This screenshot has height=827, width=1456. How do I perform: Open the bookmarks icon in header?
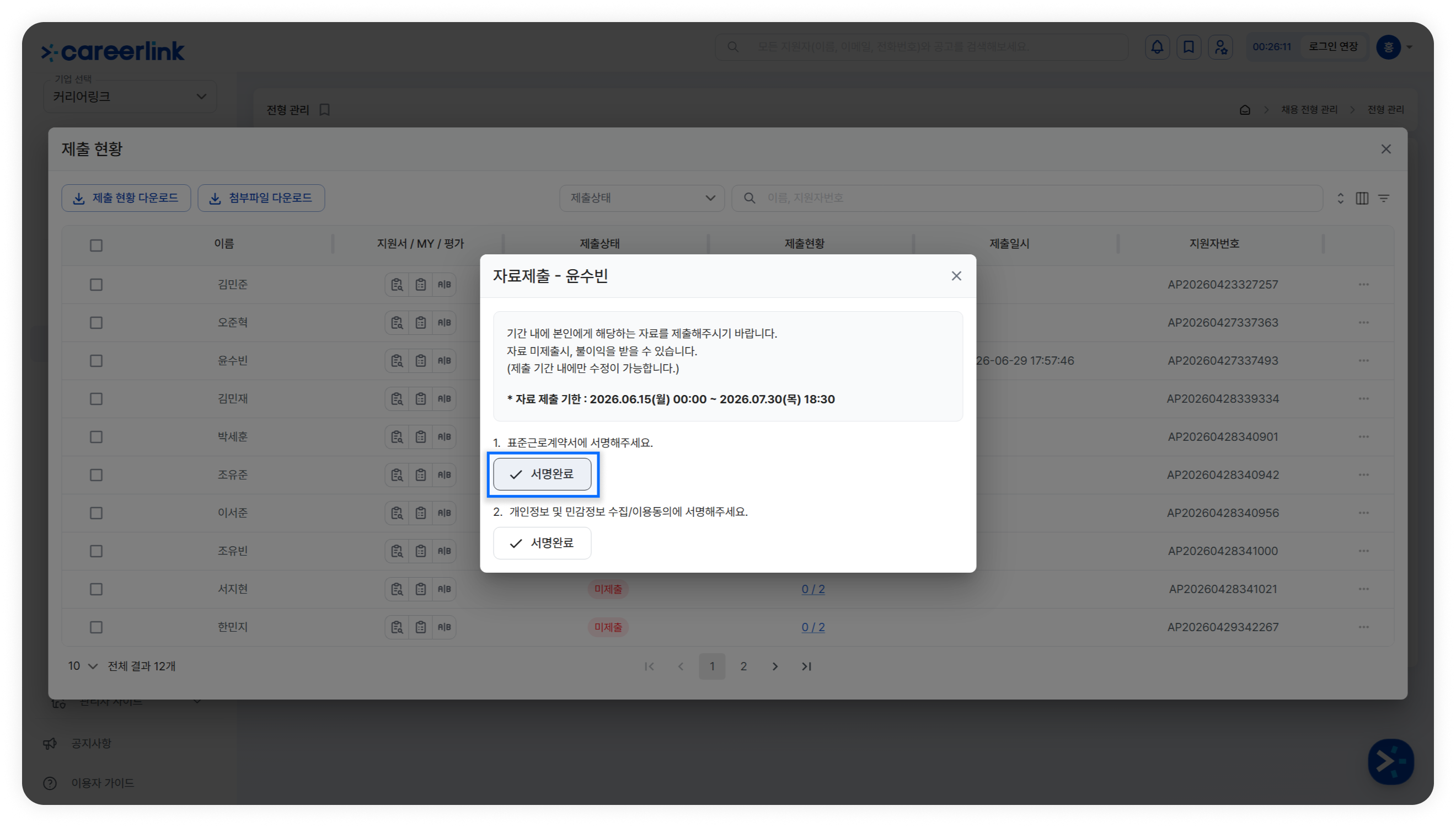(x=1189, y=47)
